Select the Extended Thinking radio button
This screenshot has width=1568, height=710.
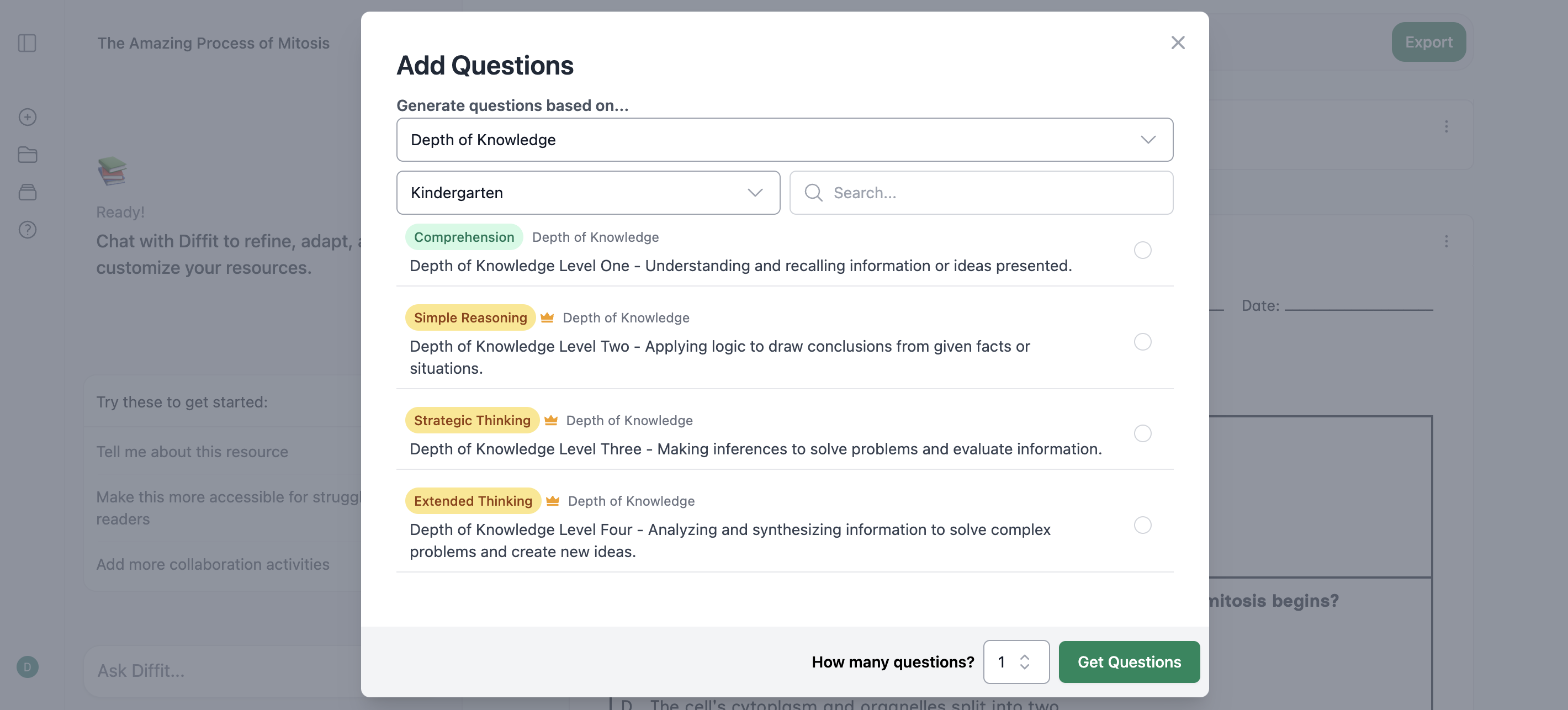tap(1142, 525)
